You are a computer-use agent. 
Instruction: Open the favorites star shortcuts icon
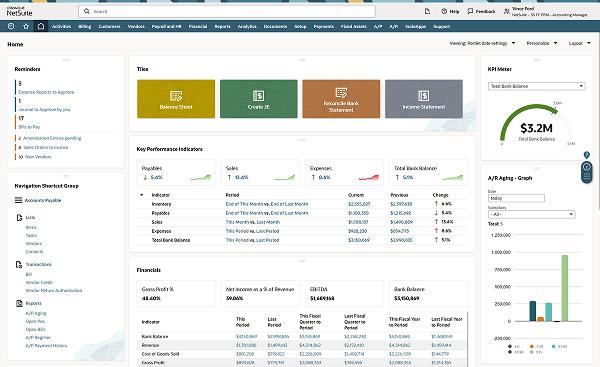point(26,26)
